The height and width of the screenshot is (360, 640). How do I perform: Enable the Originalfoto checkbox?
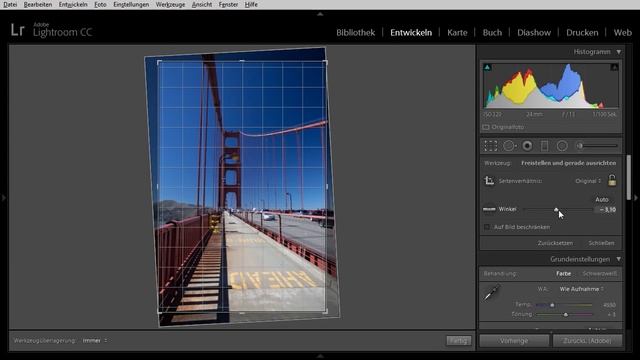486,127
